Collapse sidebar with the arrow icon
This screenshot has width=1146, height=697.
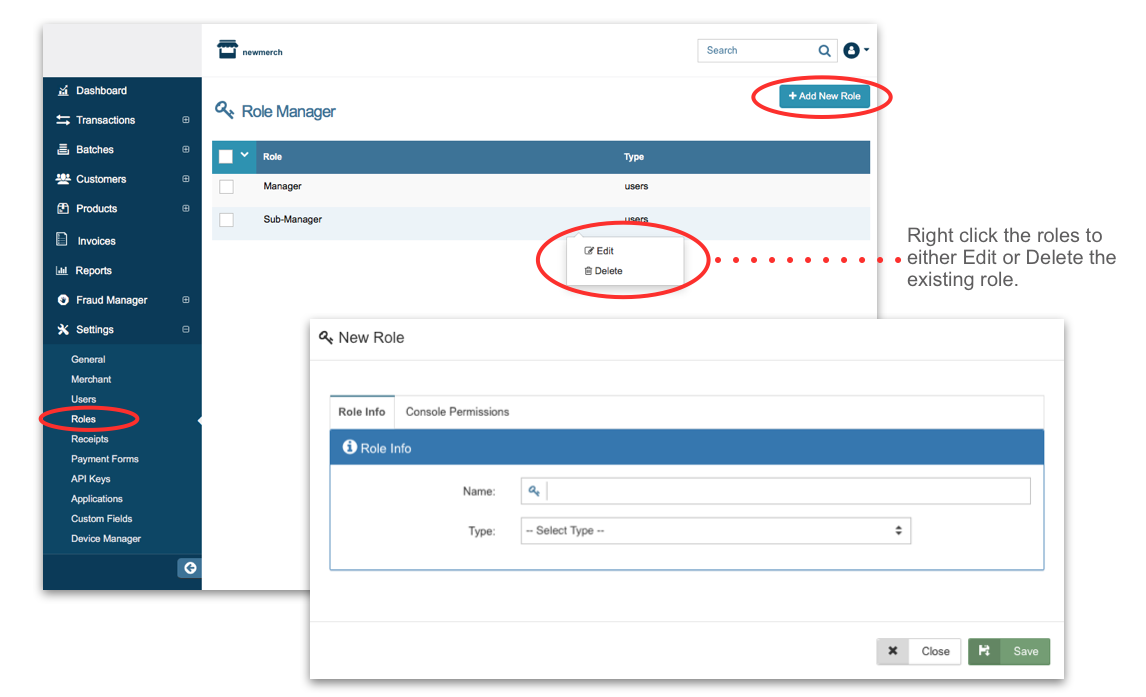pyautogui.click(x=189, y=568)
